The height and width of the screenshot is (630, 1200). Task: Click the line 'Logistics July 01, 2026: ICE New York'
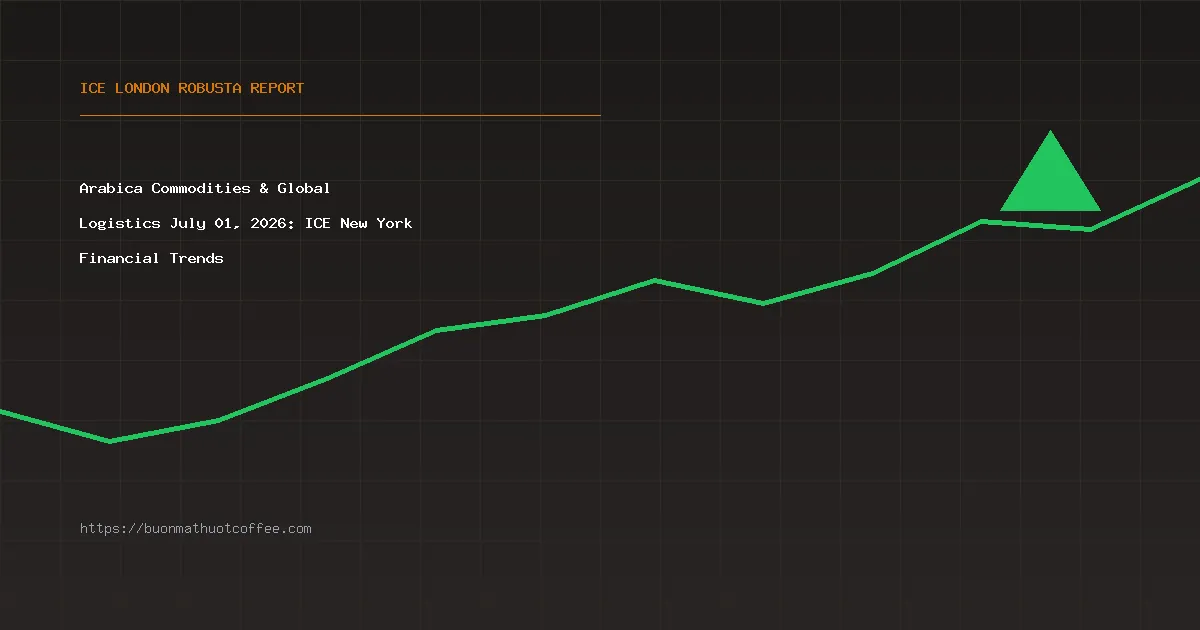coord(246,223)
